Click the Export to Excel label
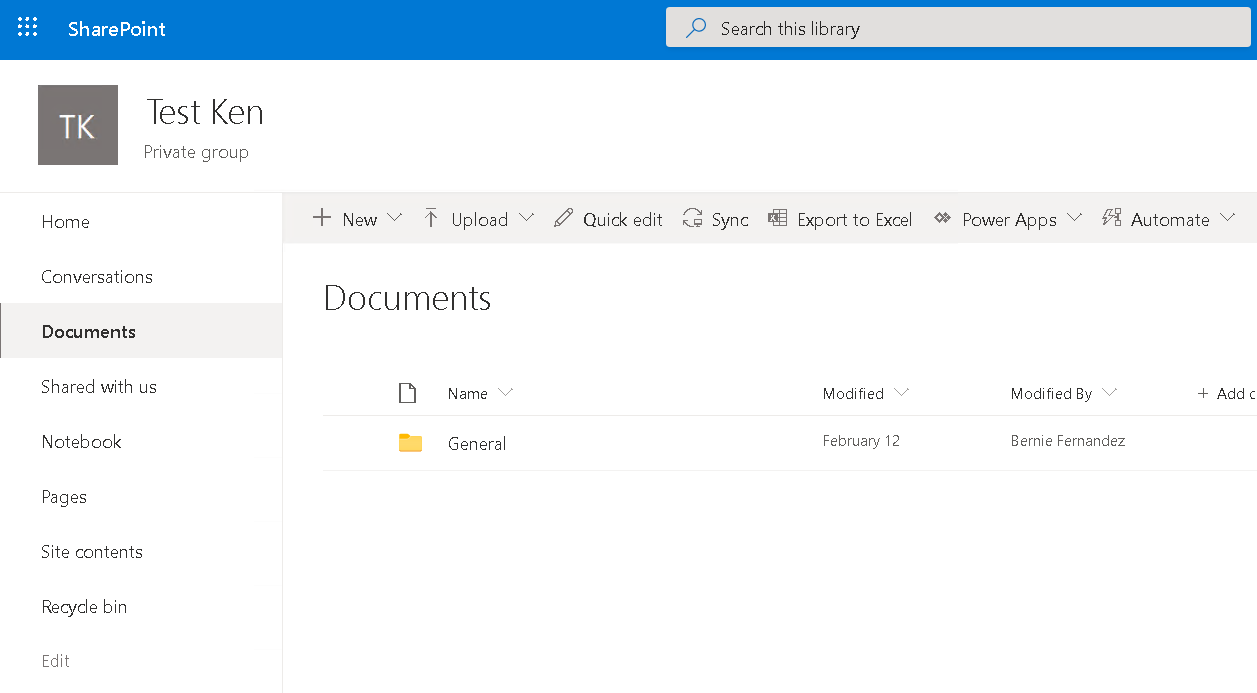Screen dimensions: 1257x693 855,220
